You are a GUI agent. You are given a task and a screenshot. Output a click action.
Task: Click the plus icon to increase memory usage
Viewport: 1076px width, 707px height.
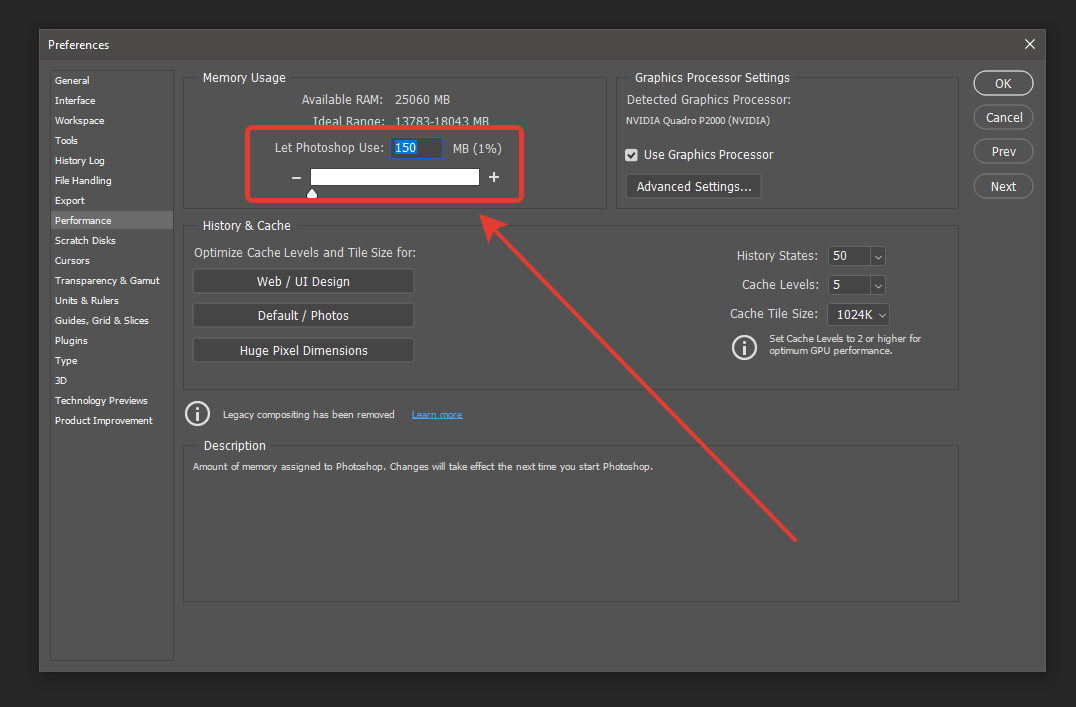click(494, 177)
